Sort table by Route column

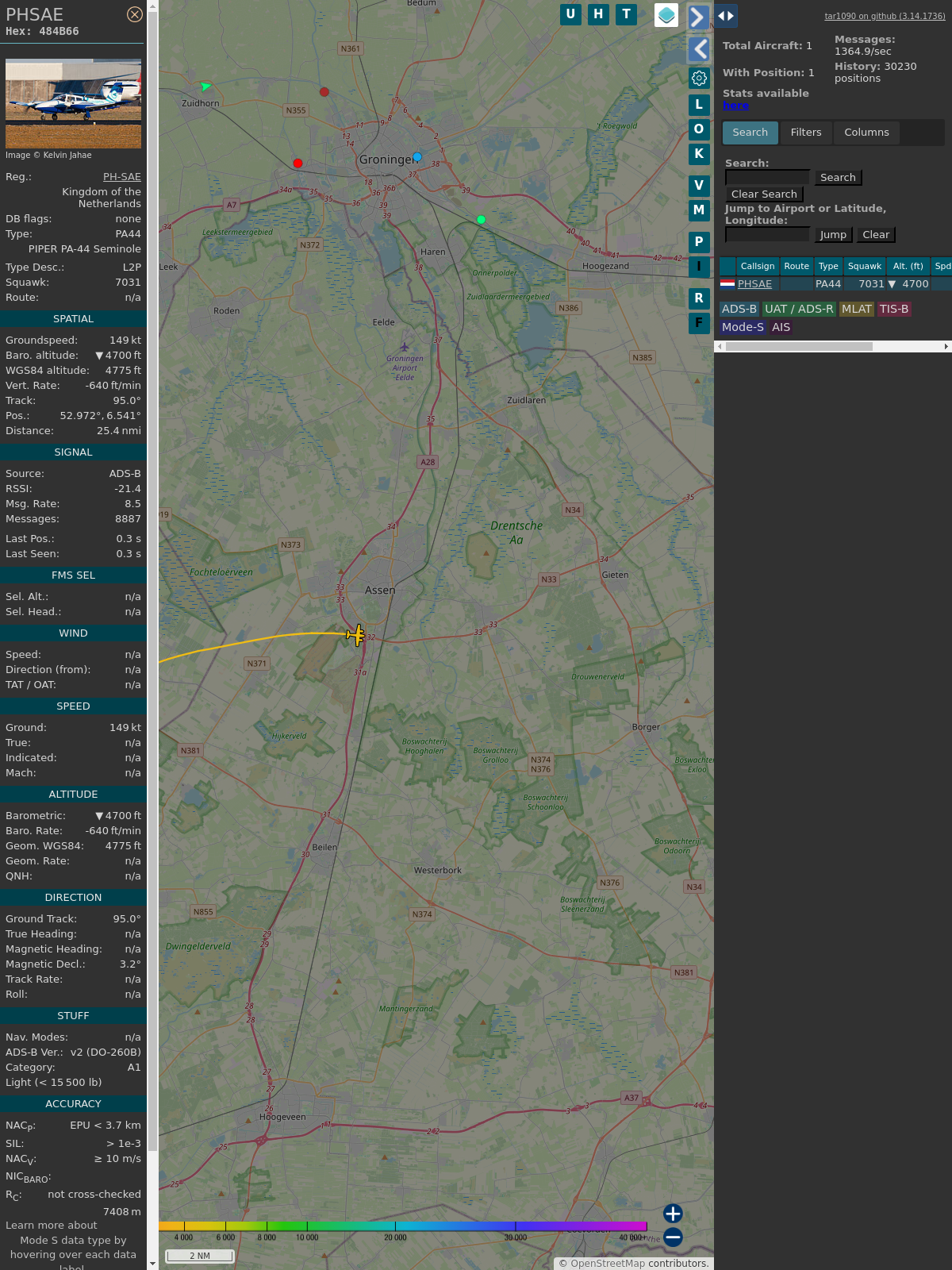coord(797,267)
